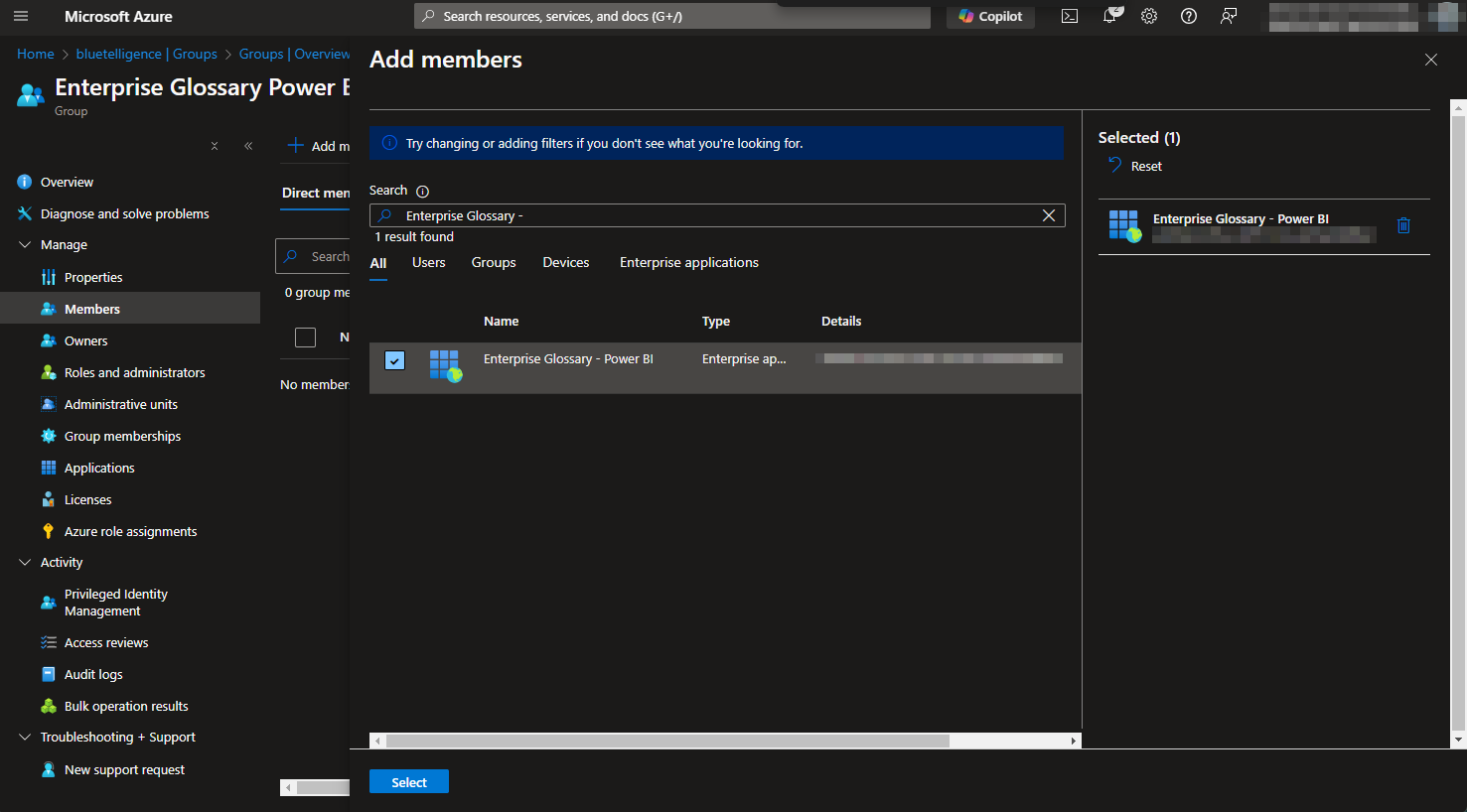Switch to the Enterprise applications tab
This screenshot has height=812, width=1467.
pos(688,263)
